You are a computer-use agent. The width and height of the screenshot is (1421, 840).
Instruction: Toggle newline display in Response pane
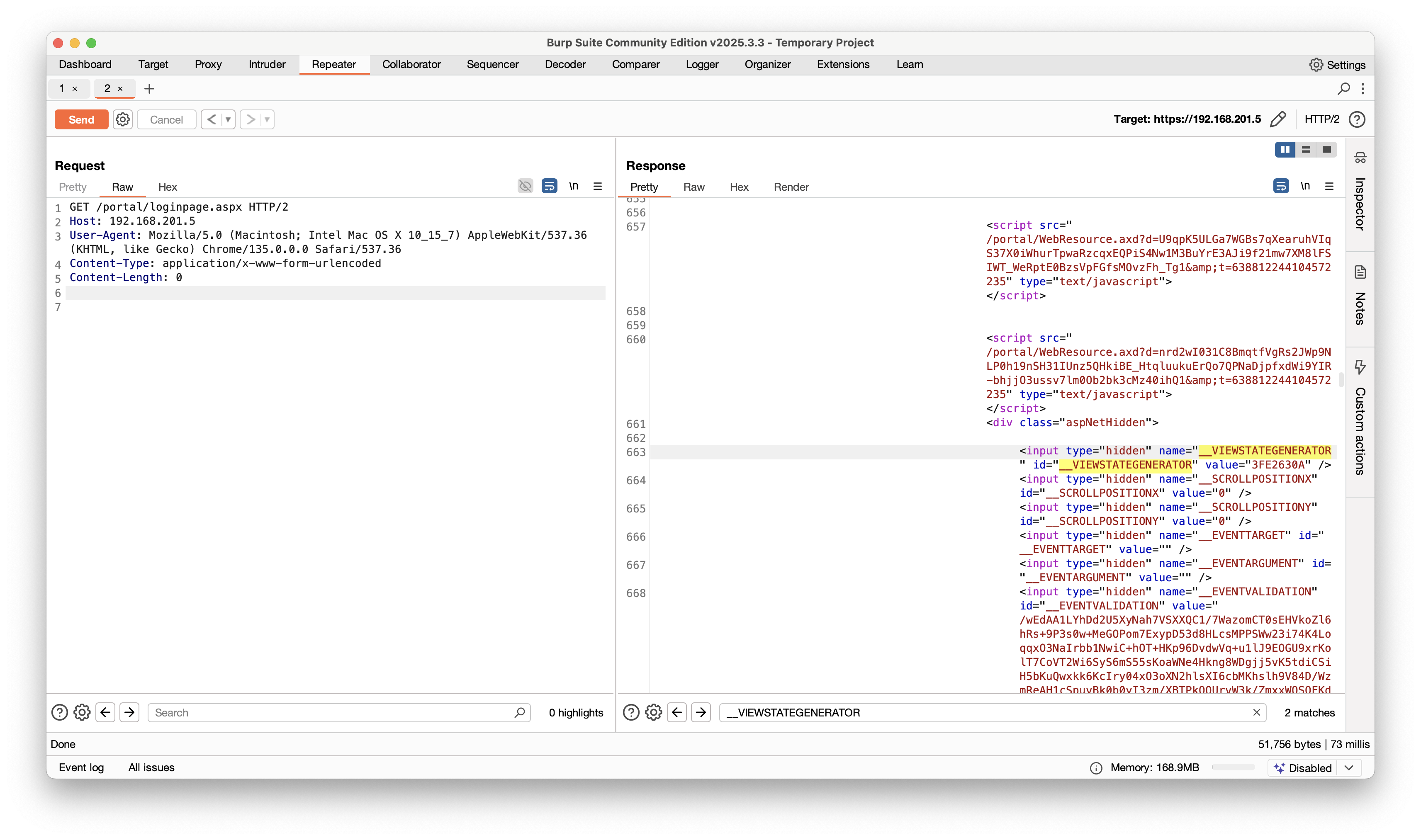[x=1305, y=186]
